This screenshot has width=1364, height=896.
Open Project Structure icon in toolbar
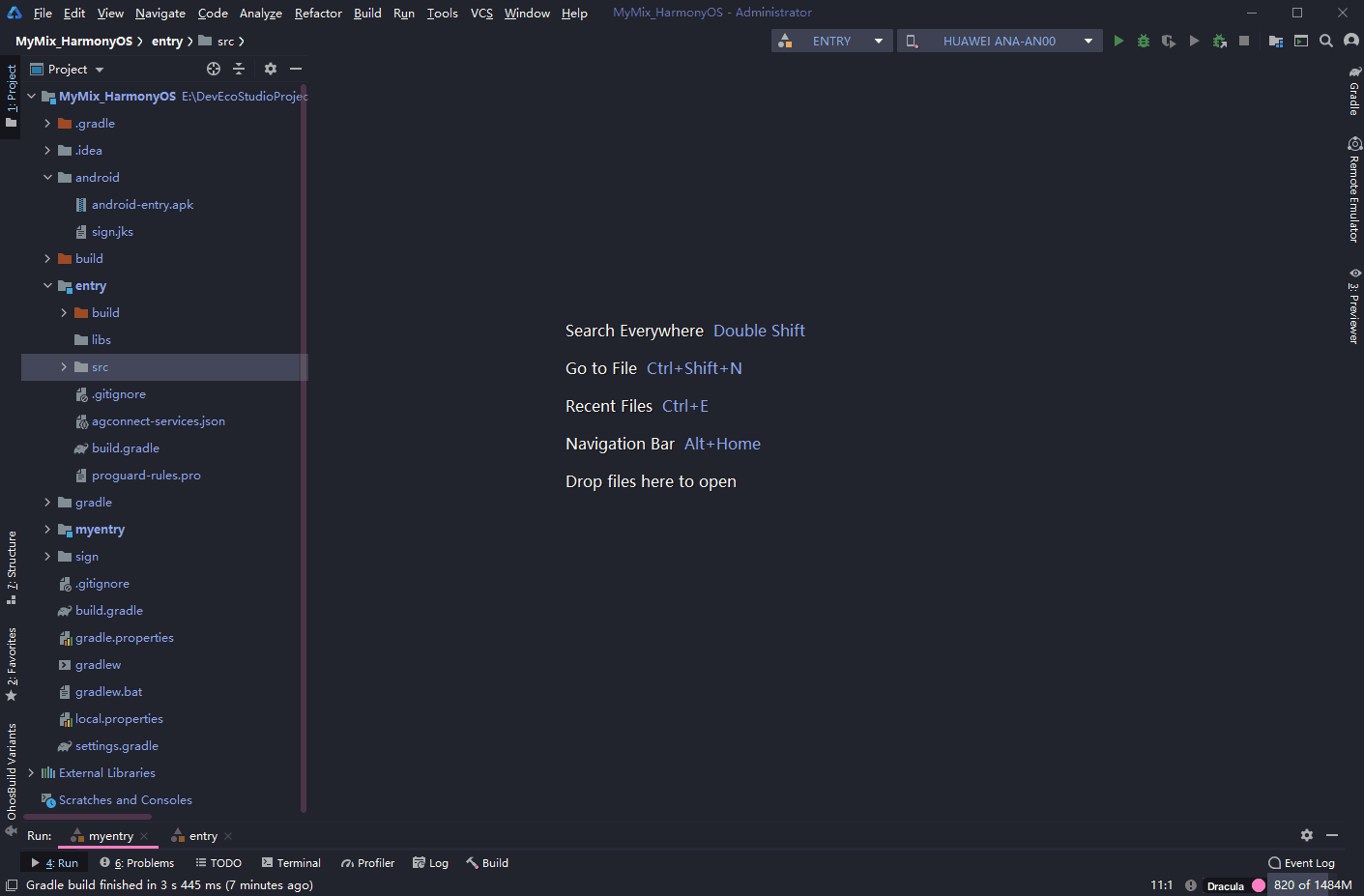pyautogui.click(x=1276, y=41)
